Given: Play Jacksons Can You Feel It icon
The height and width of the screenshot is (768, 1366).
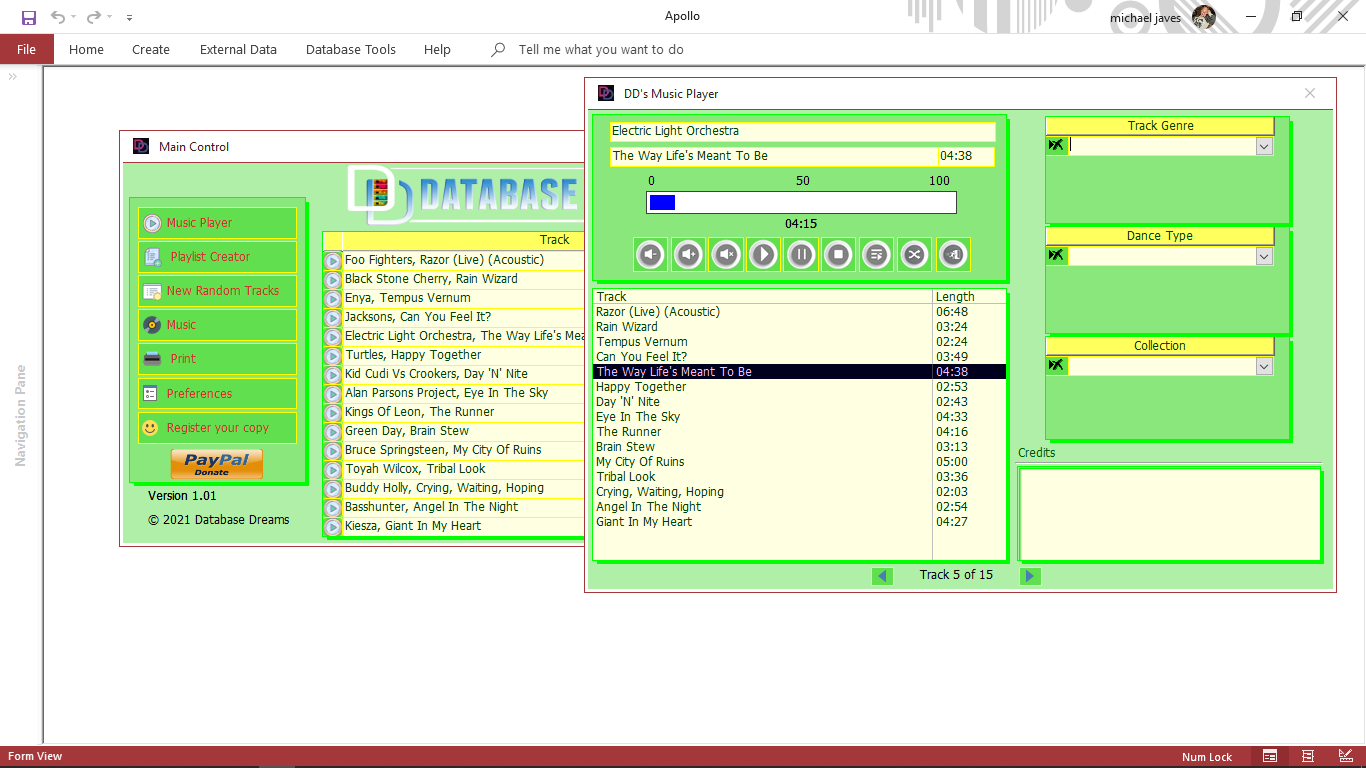Looking at the screenshot, I should 333,317.
